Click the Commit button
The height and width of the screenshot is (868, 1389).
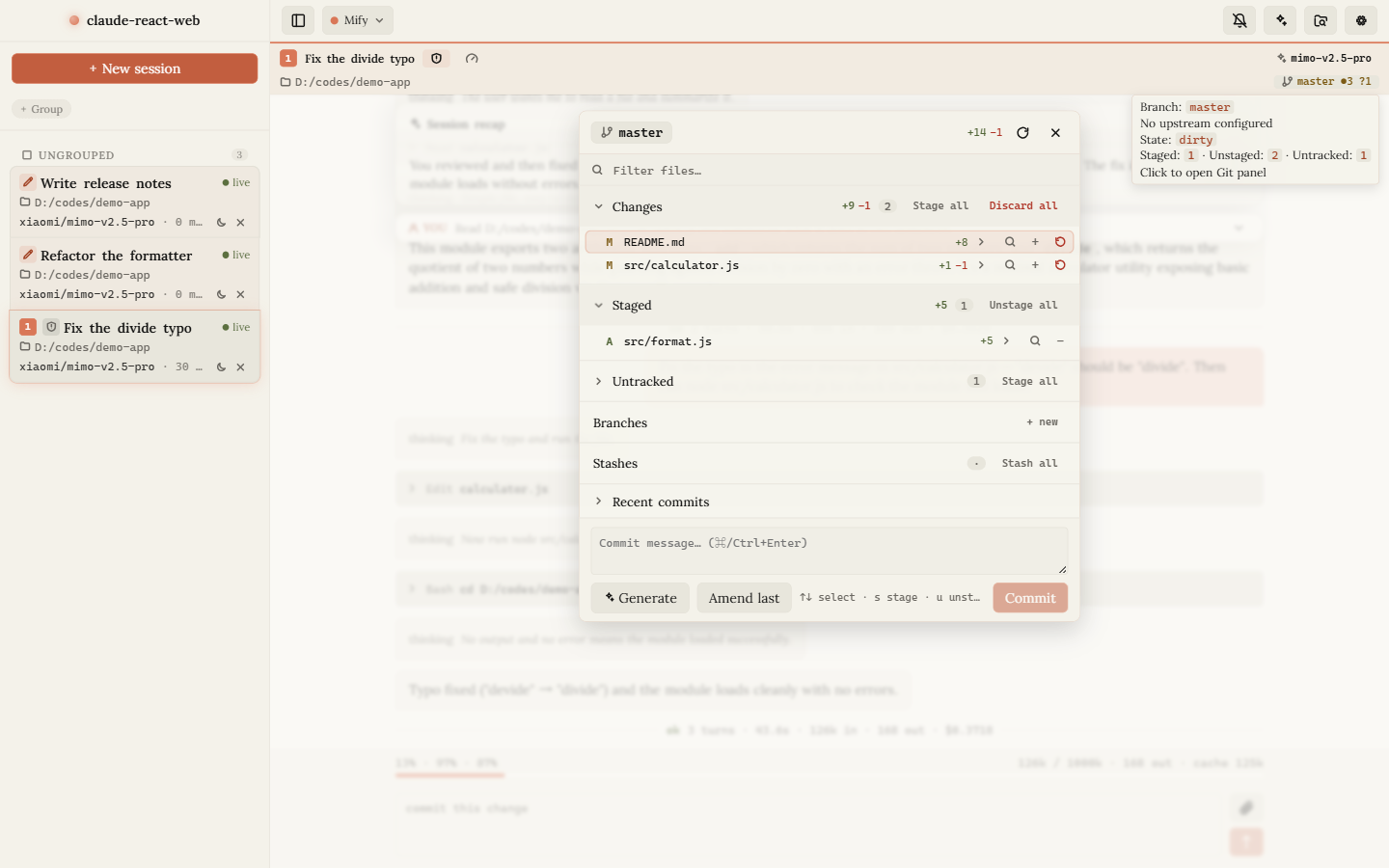(1030, 598)
